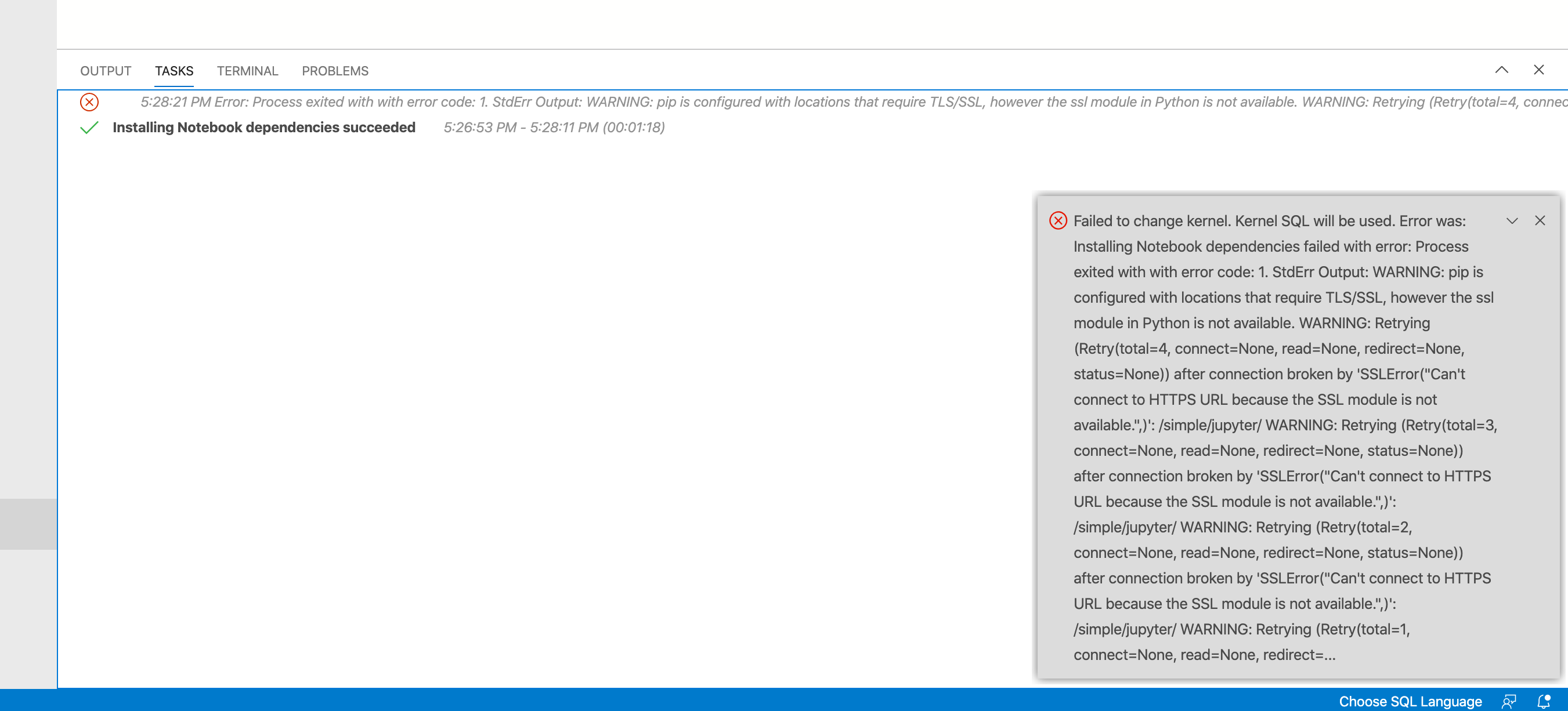Switch to the TERMINAL tab
Screen dimensions: 1568x711
click(x=247, y=71)
